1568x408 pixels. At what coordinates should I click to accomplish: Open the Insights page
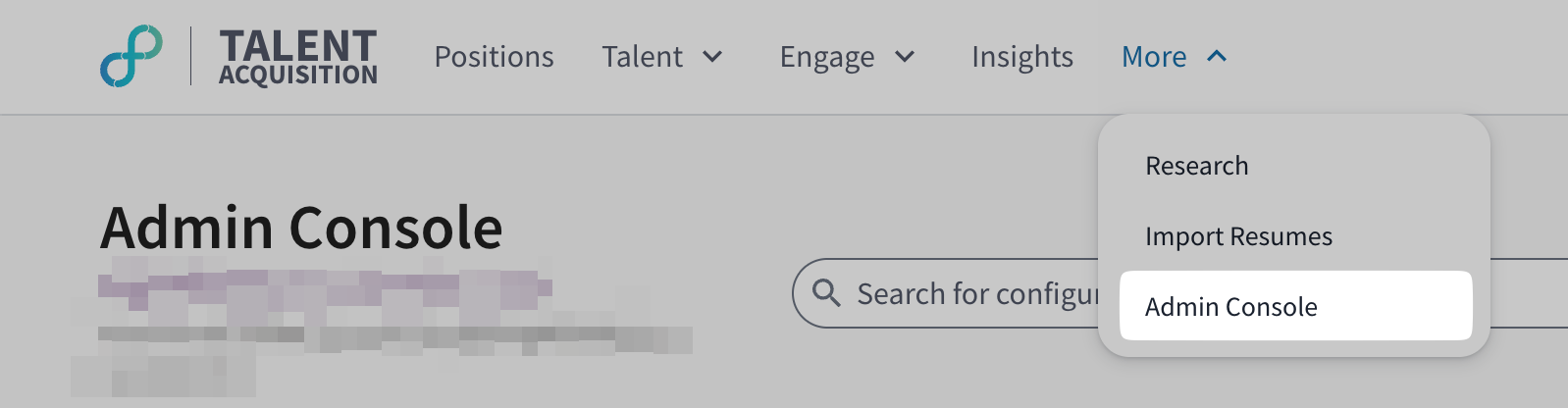pos(1021,57)
